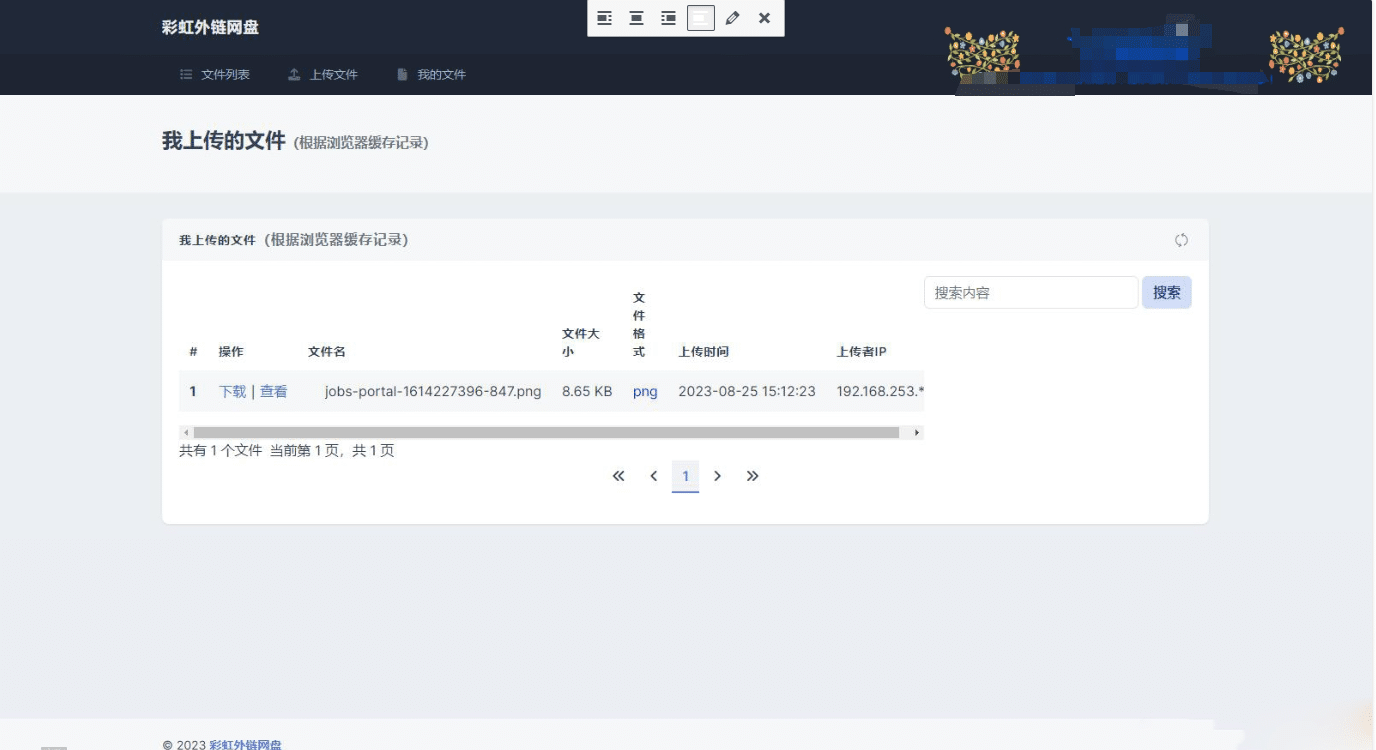This screenshot has width=1376, height=750.
Task: Open the 文件列表 menu item
Action: tap(215, 75)
